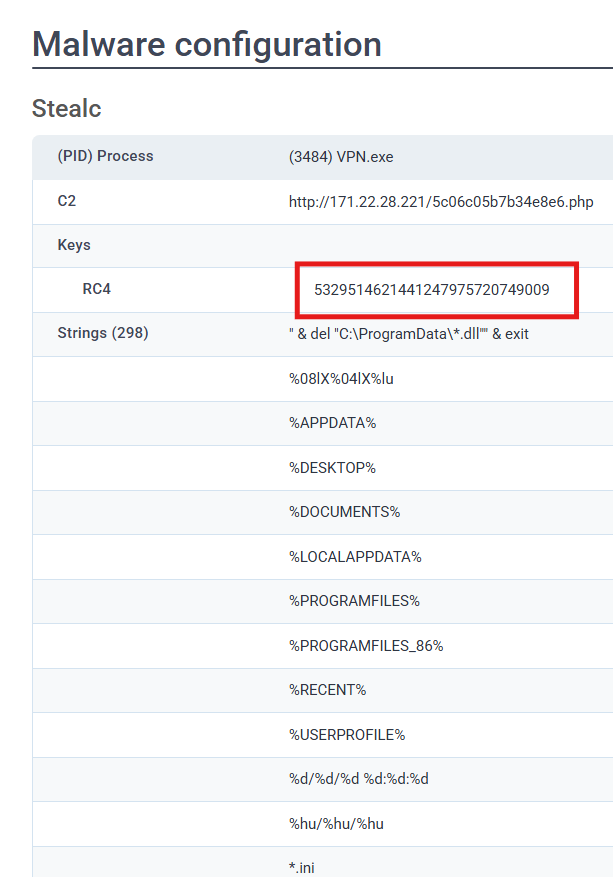The height and width of the screenshot is (877, 613).
Task: Select the (3484) VPN.exe process value
Action: [340, 157]
